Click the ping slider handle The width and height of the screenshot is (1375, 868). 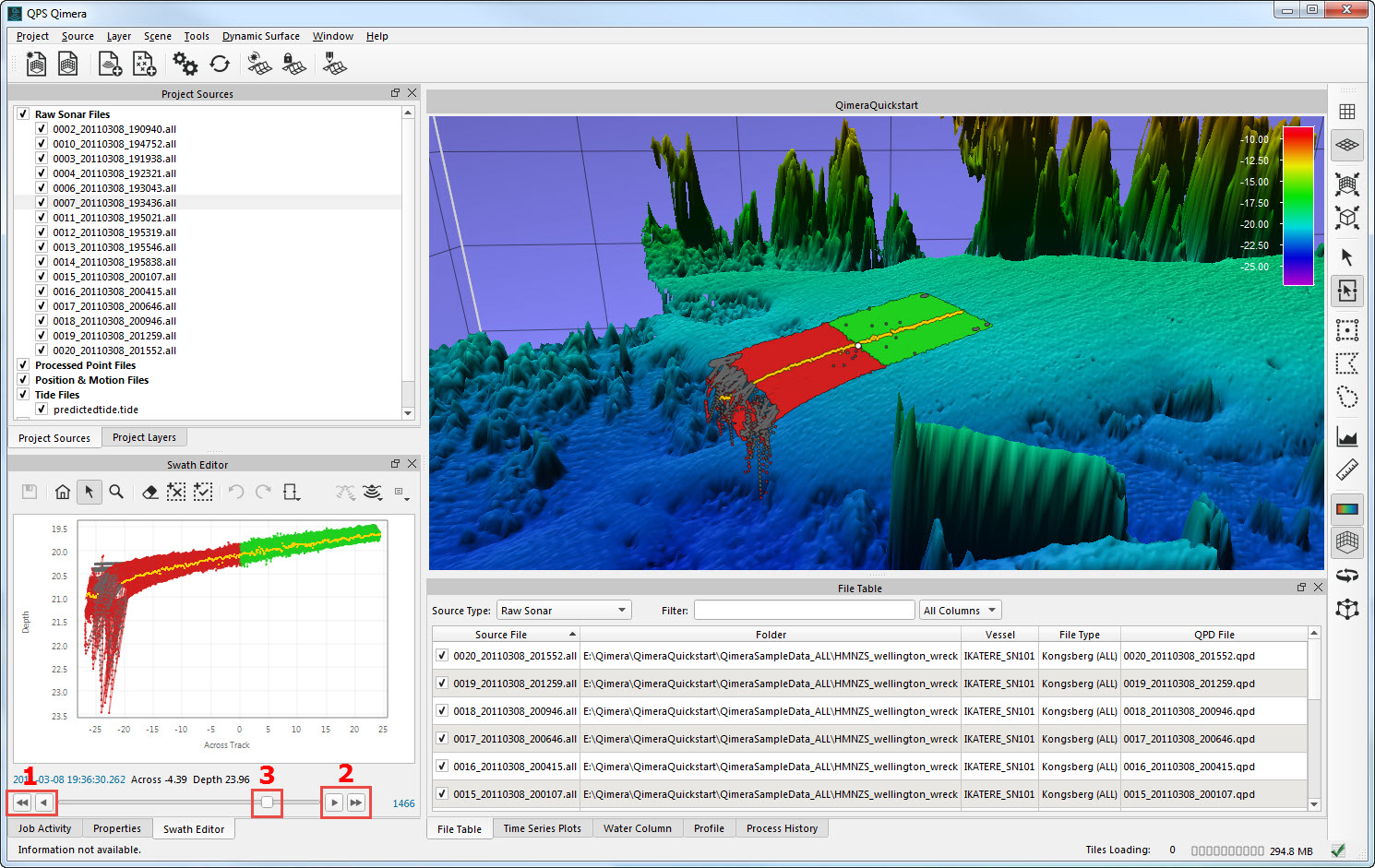(x=267, y=803)
